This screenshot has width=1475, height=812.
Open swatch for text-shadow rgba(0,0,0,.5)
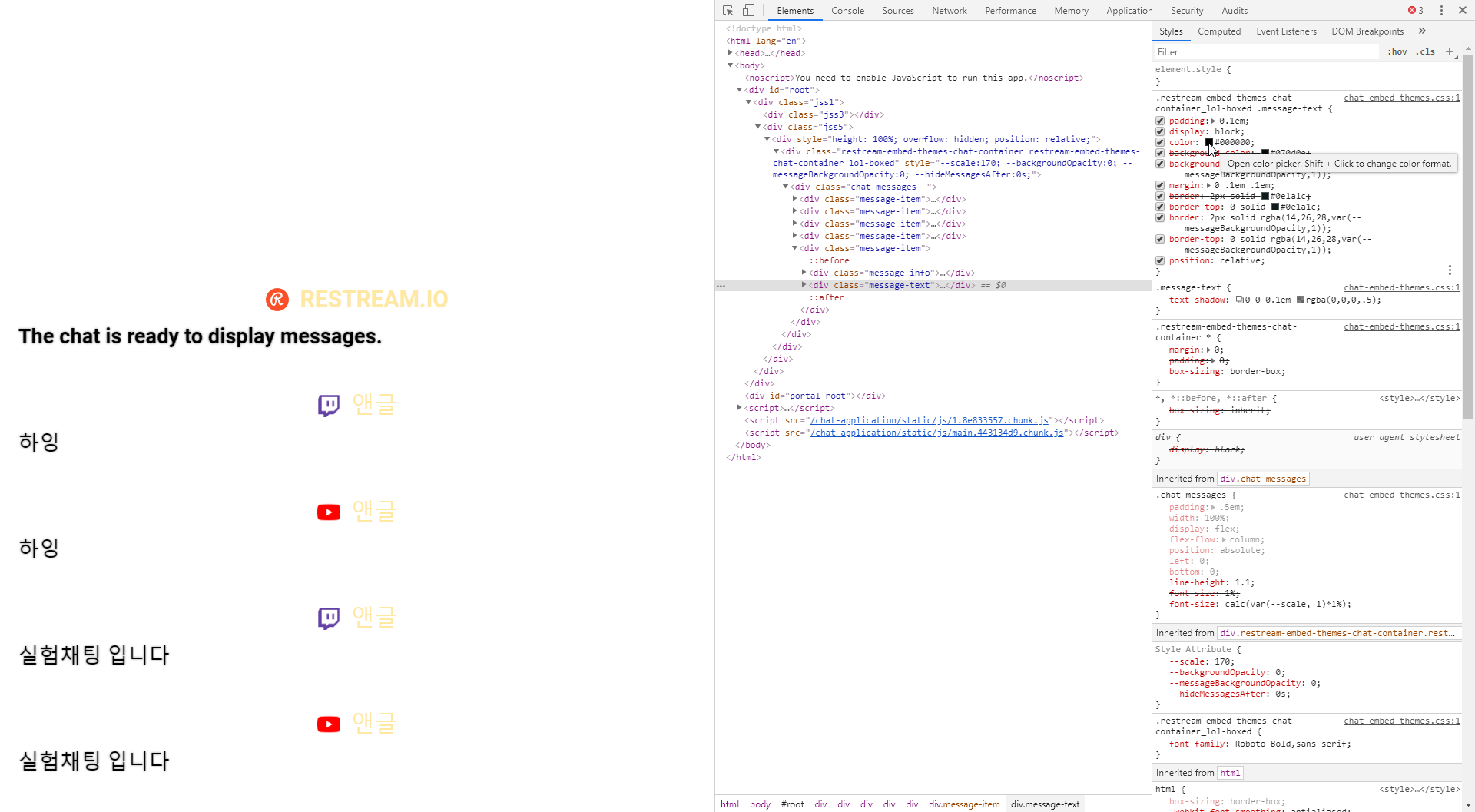click(x=1301, y=300)
